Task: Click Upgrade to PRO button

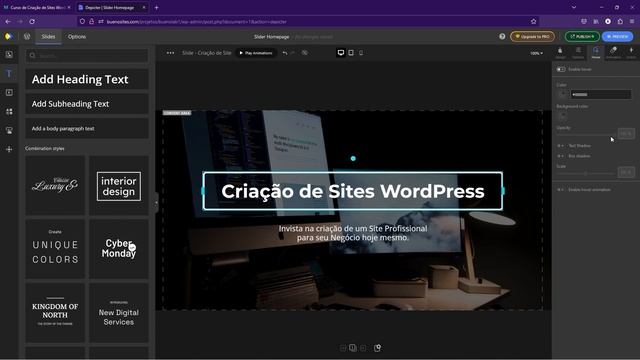Action: click(532, 36)
